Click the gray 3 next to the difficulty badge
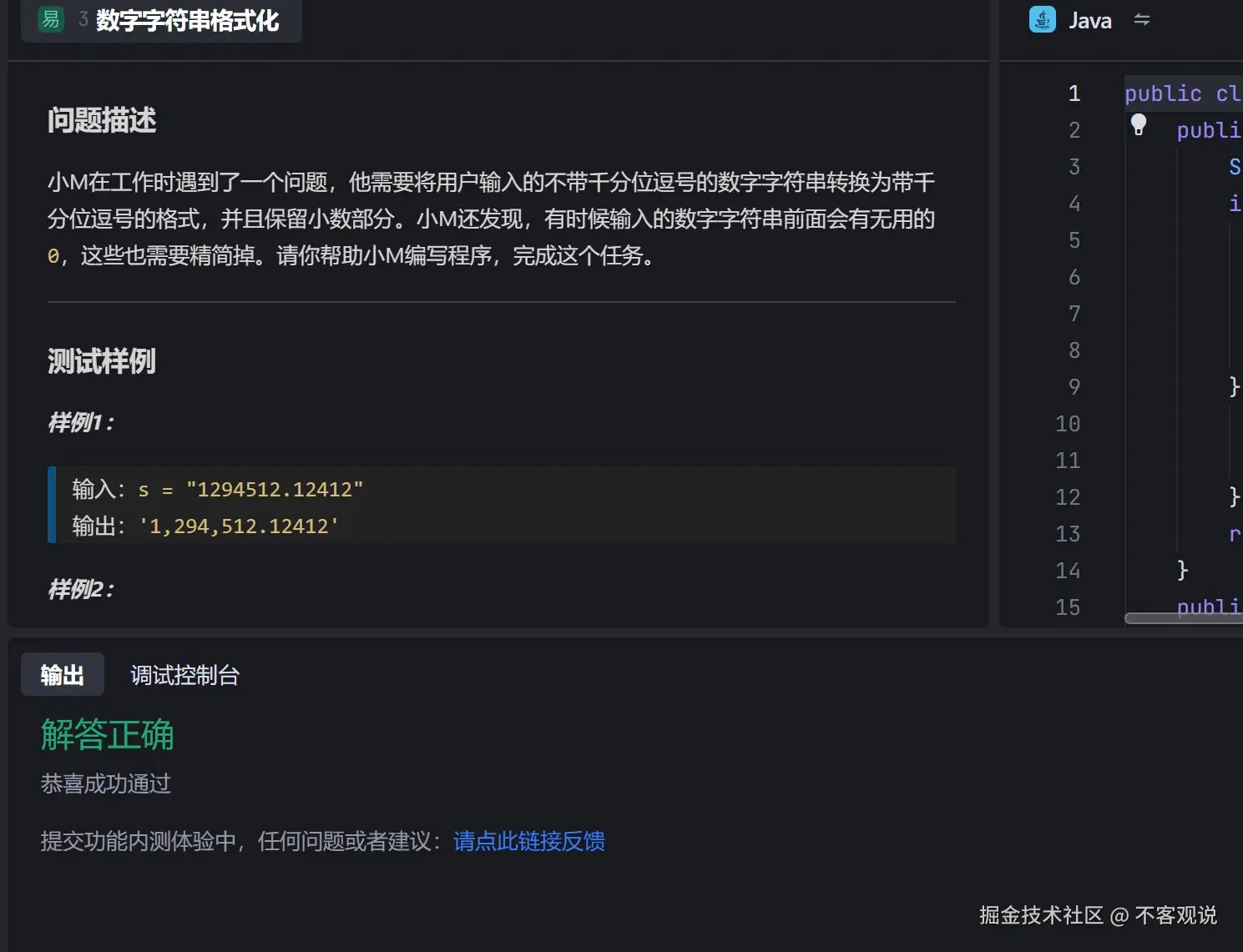 [81, 18]
